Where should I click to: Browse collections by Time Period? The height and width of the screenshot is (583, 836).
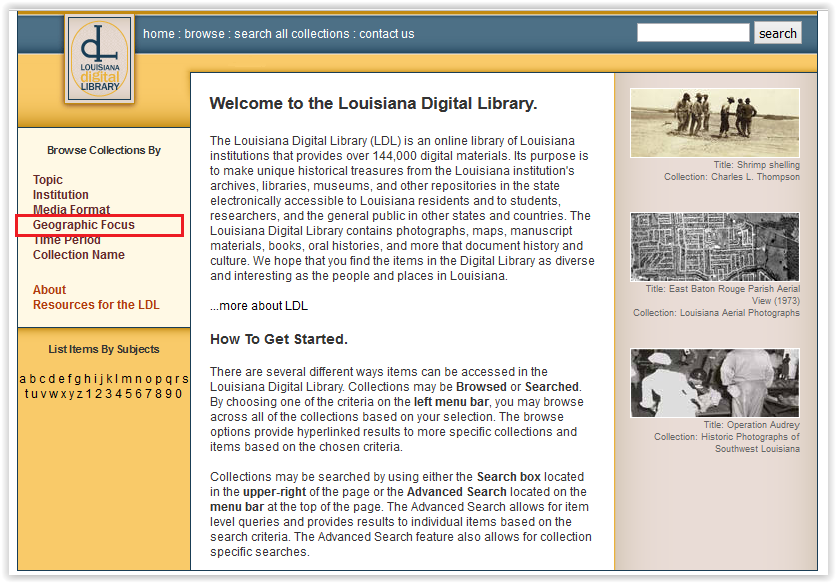pos(67,239)
